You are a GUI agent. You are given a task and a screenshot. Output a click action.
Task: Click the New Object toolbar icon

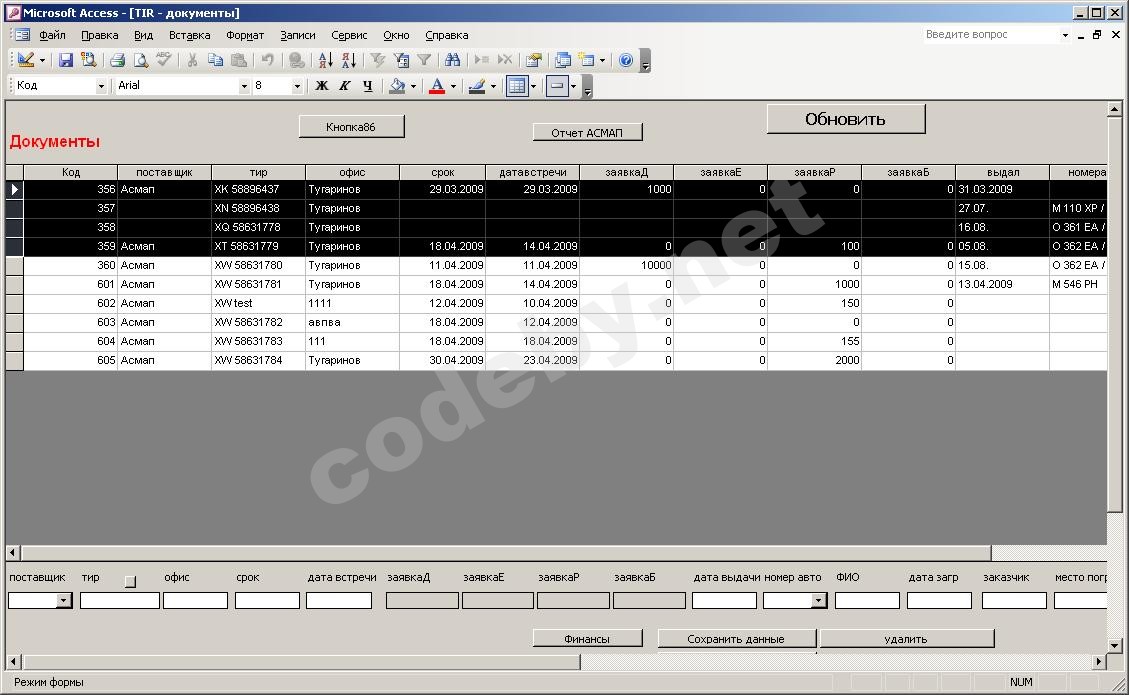587,60
